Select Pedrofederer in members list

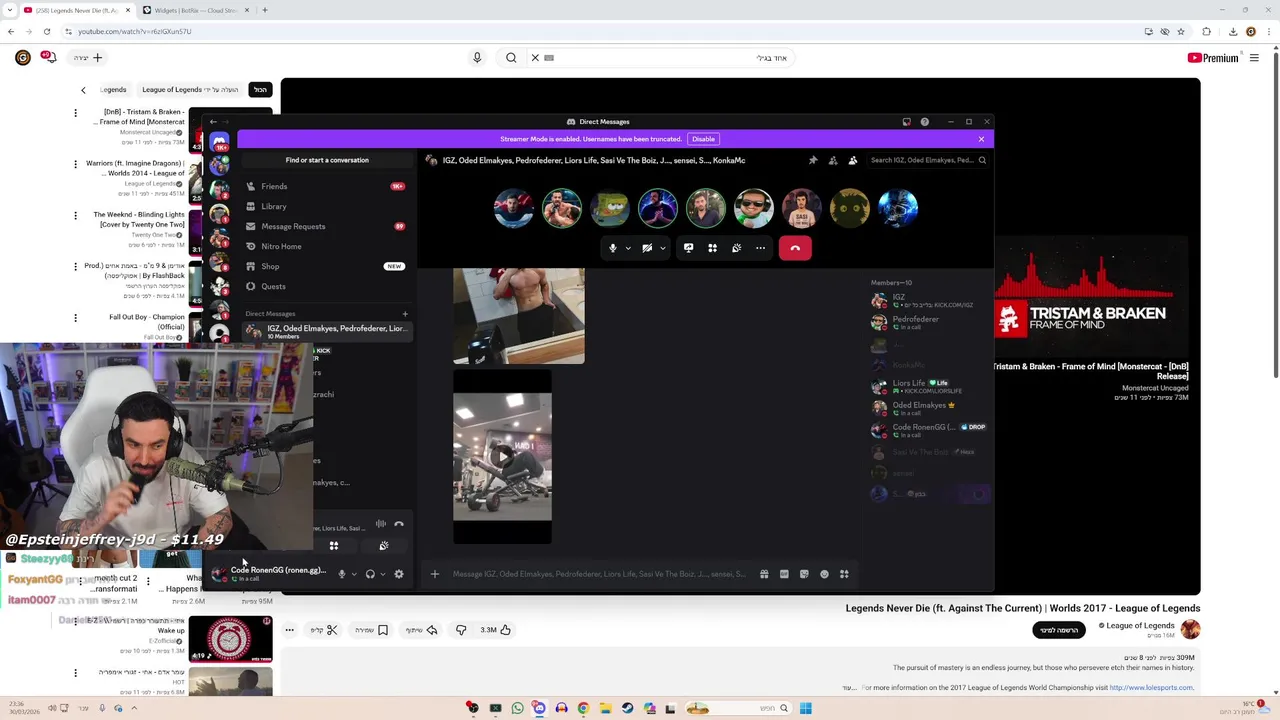(x=929, y=322)
